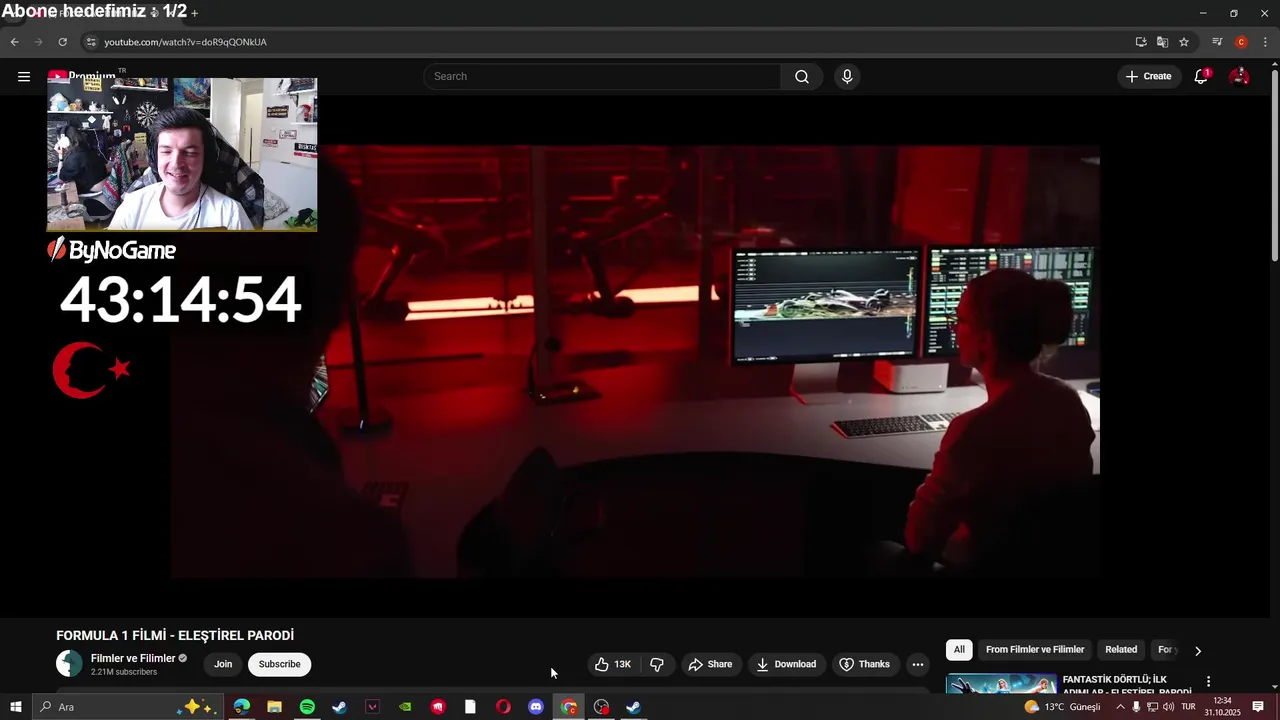
Task: Open Riot Client from the taskbar
Action: coord(438,707)
